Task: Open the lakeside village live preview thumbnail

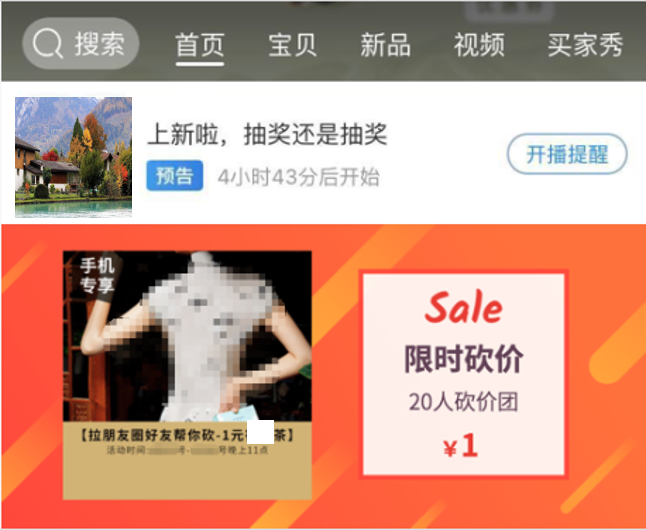Action: click(74, 157)
